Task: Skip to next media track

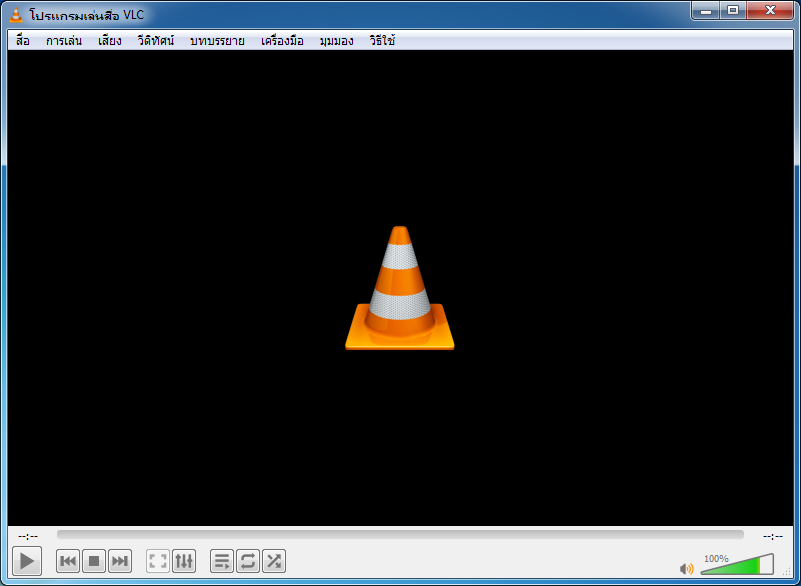Action: click(120, 561)
